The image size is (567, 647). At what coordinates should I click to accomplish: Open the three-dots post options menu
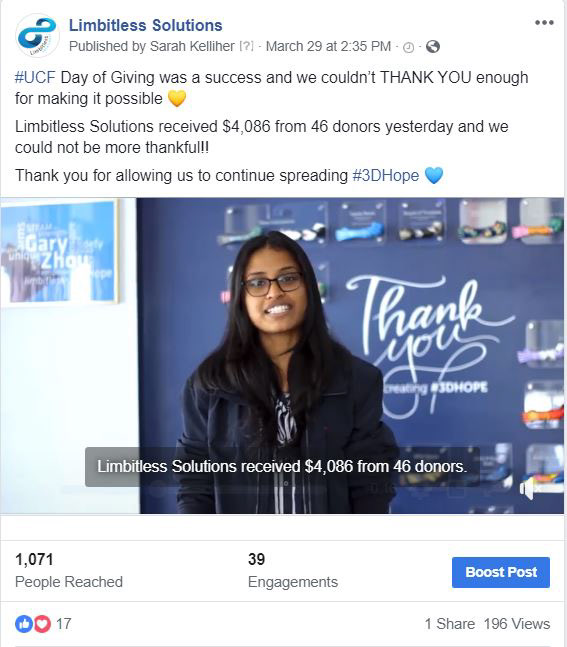click(x=544, y=23)
